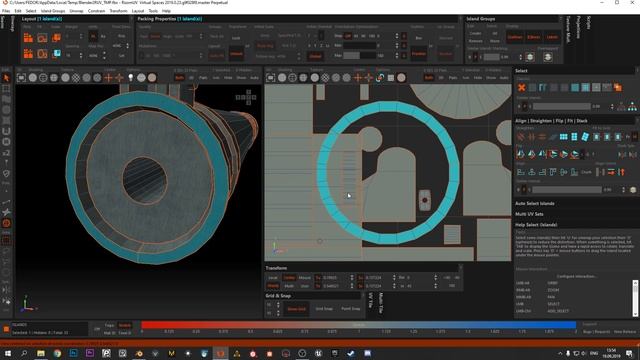
Task: Open Steam from the taskbar
Action: coord(351,353)
